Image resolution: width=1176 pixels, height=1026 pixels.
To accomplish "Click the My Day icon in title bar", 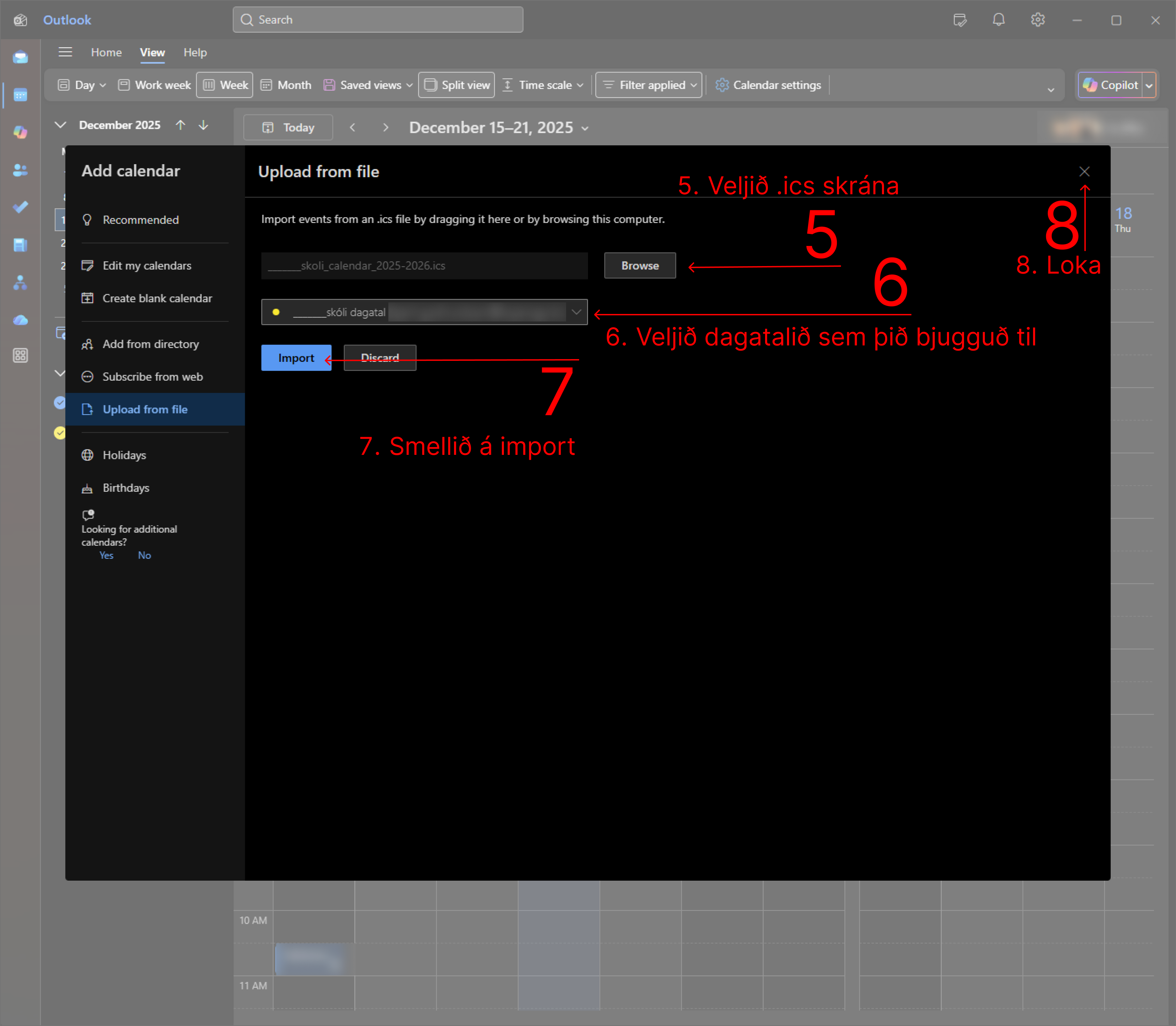I will point(960,20).
